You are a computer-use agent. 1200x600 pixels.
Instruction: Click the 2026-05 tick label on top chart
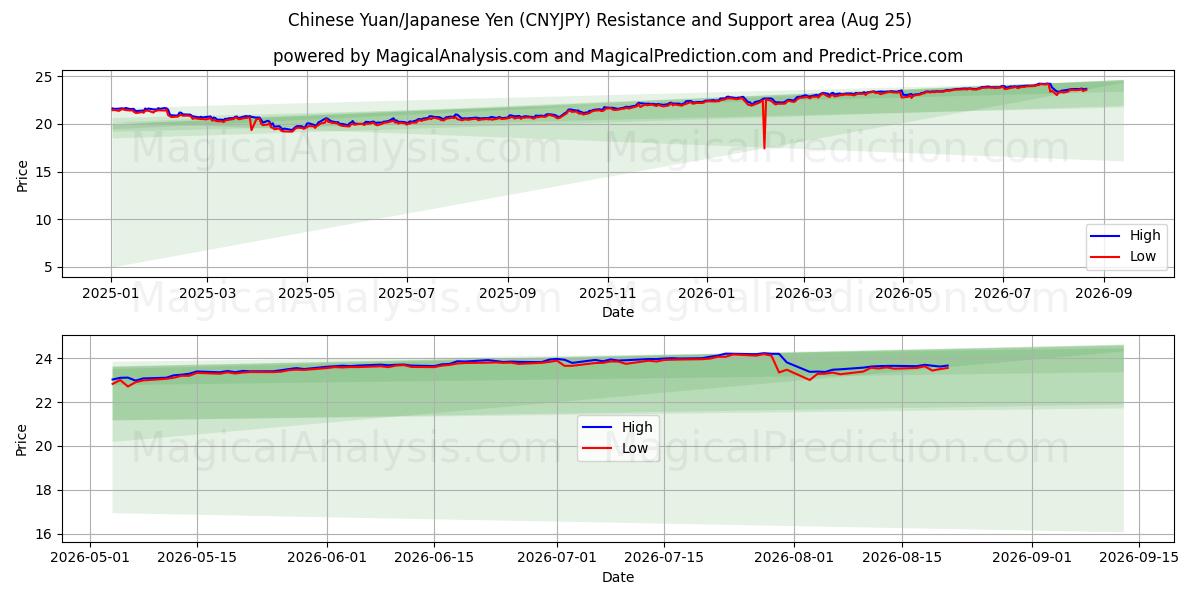point(903,295)
